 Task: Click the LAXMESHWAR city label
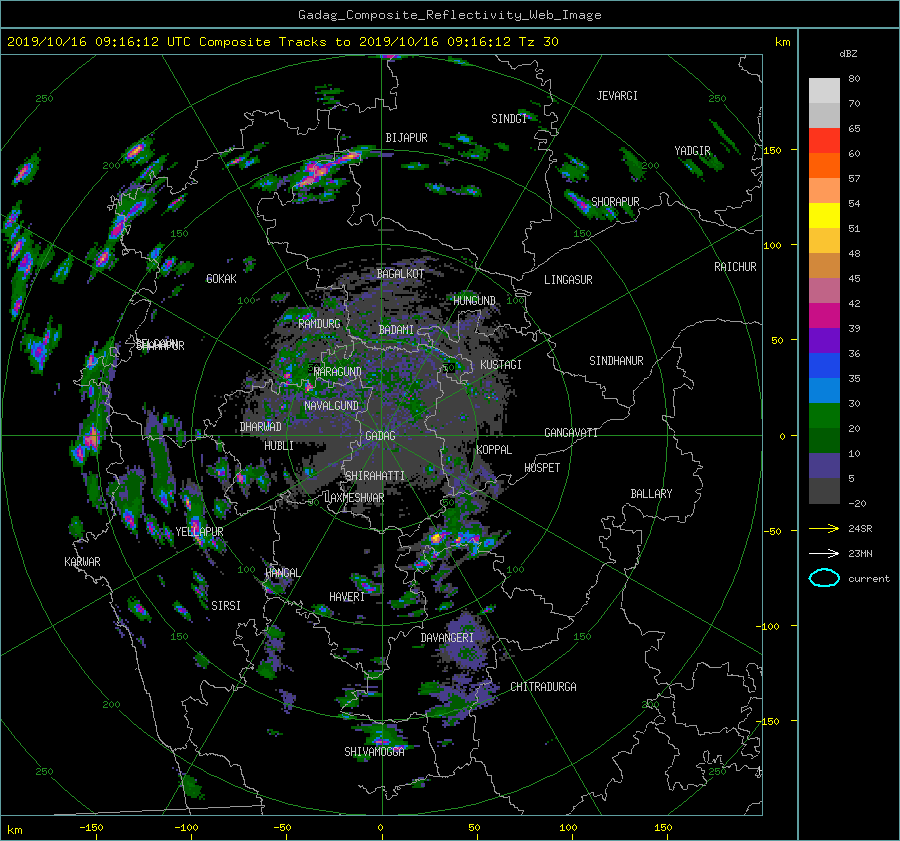(354, 498)
